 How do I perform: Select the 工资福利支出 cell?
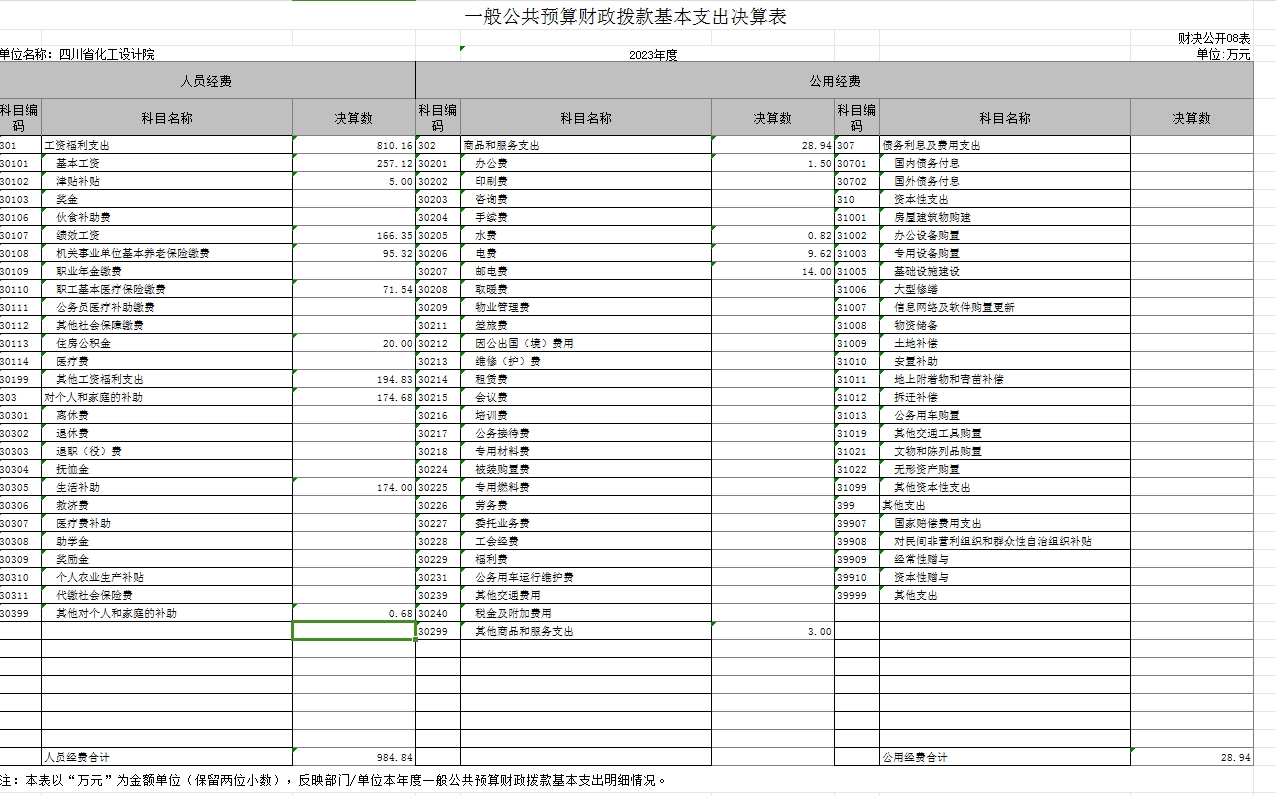pyautogui.click(x=167, y=145)
